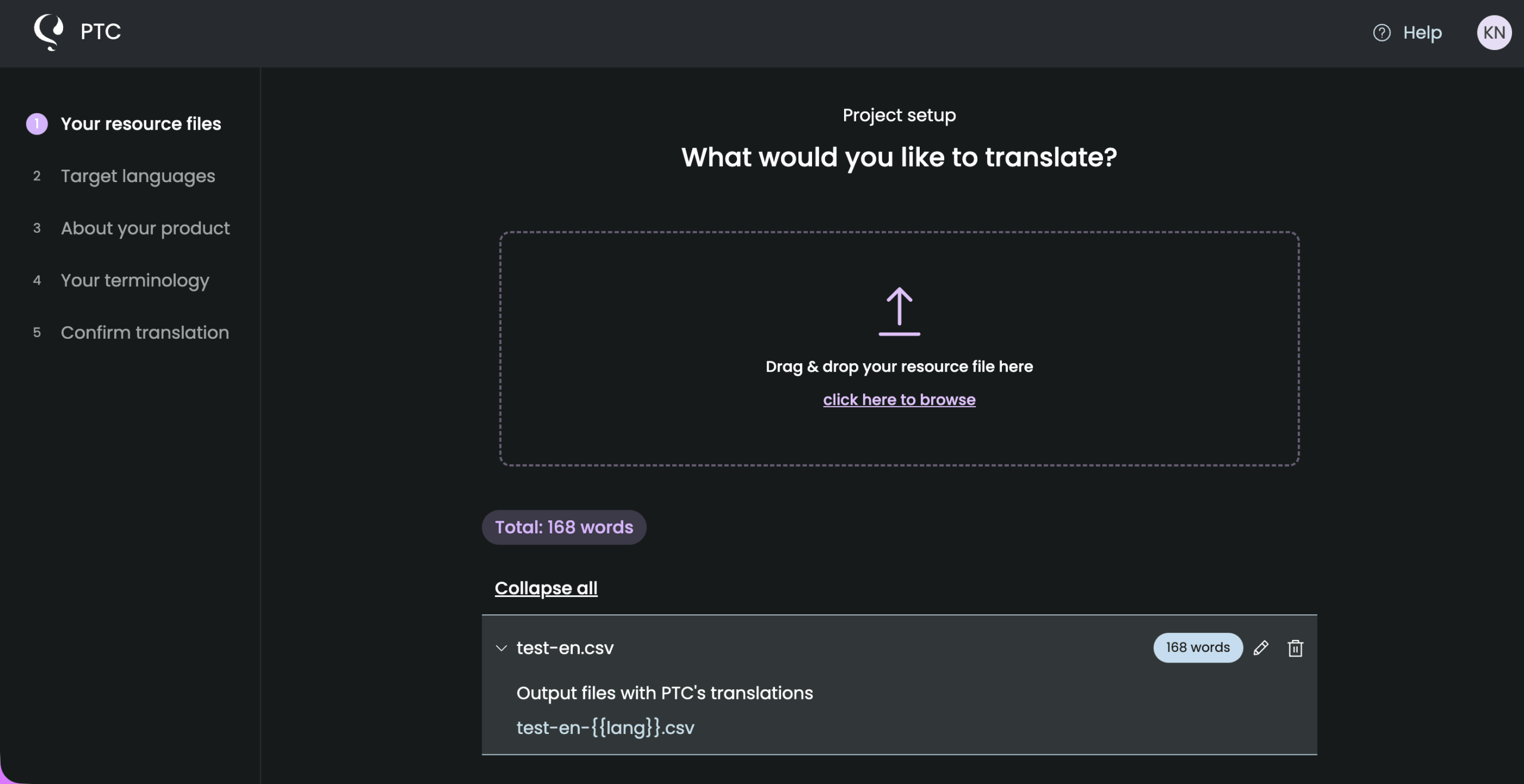Image resolution: width=1524 pixels, height=784 pixels.
Task: Open the KN user avatar menu
Action: (1494, 33)
